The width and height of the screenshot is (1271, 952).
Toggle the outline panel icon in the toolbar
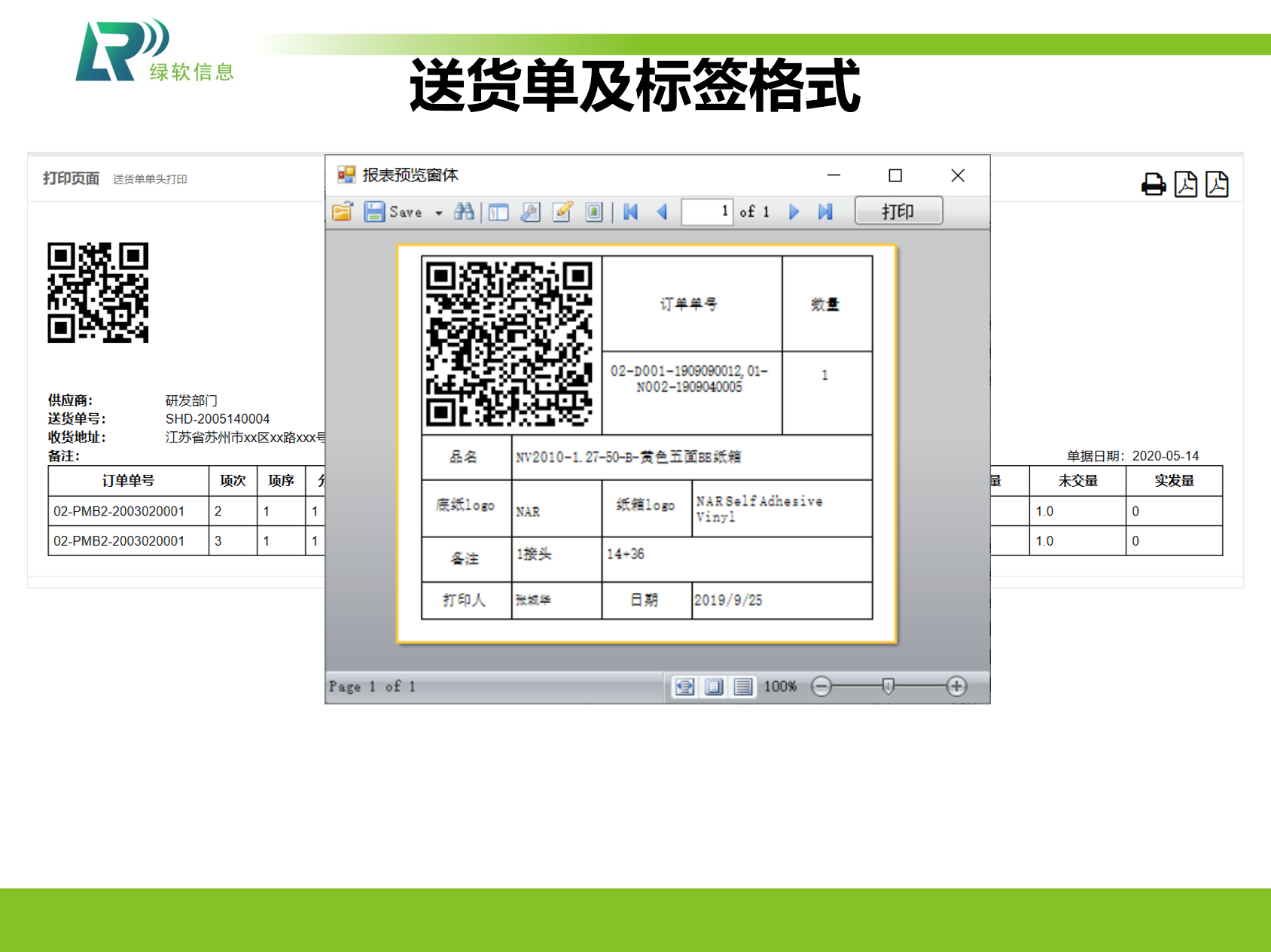498,212
